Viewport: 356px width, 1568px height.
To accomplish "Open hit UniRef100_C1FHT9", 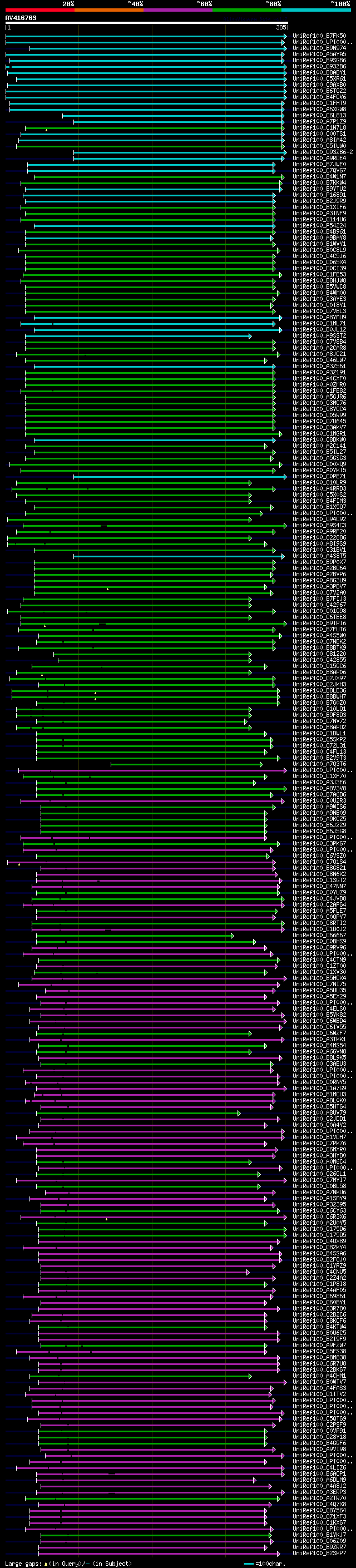I will (319, 103).
